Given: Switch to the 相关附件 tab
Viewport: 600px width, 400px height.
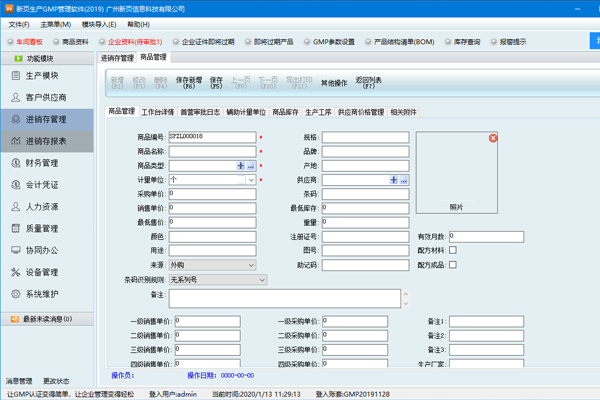Looking at the screenshot, I should tap(403, 112).
